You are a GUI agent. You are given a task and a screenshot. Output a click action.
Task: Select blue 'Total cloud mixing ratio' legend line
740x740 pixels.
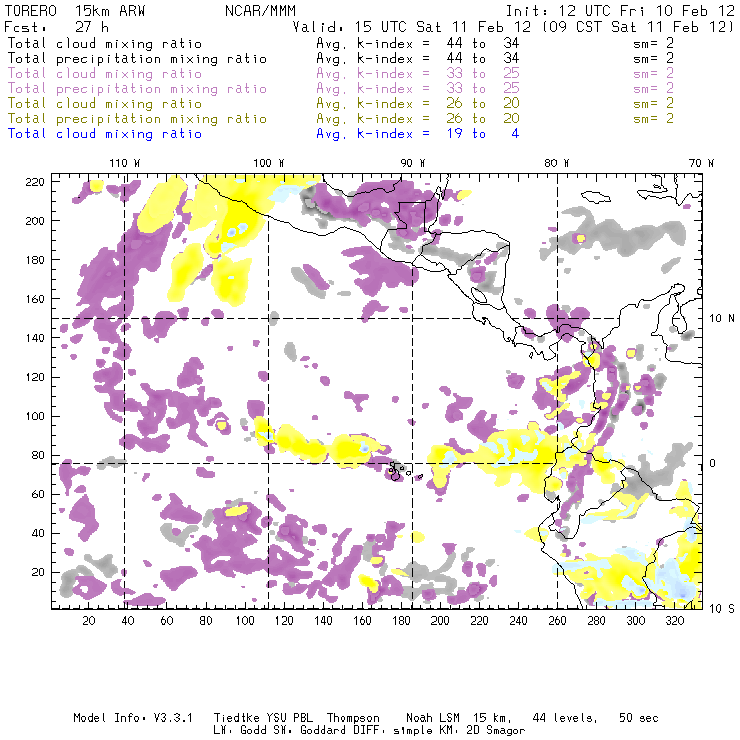(105, 134)
